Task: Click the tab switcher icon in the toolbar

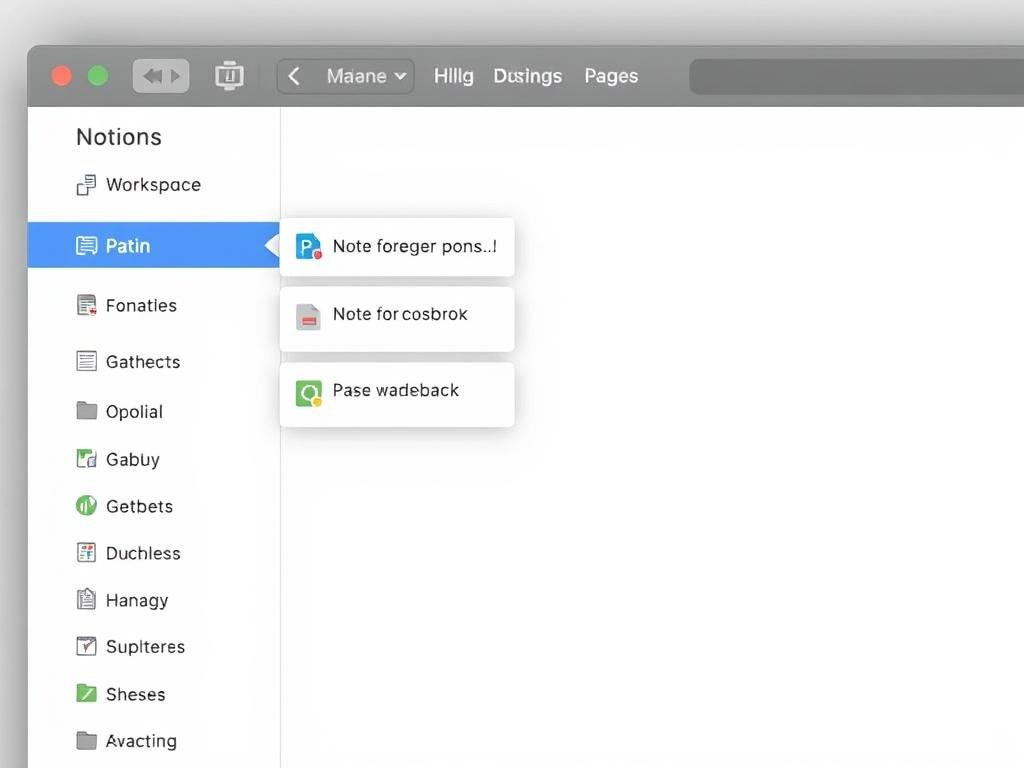Action: click(x=229, y=75)
